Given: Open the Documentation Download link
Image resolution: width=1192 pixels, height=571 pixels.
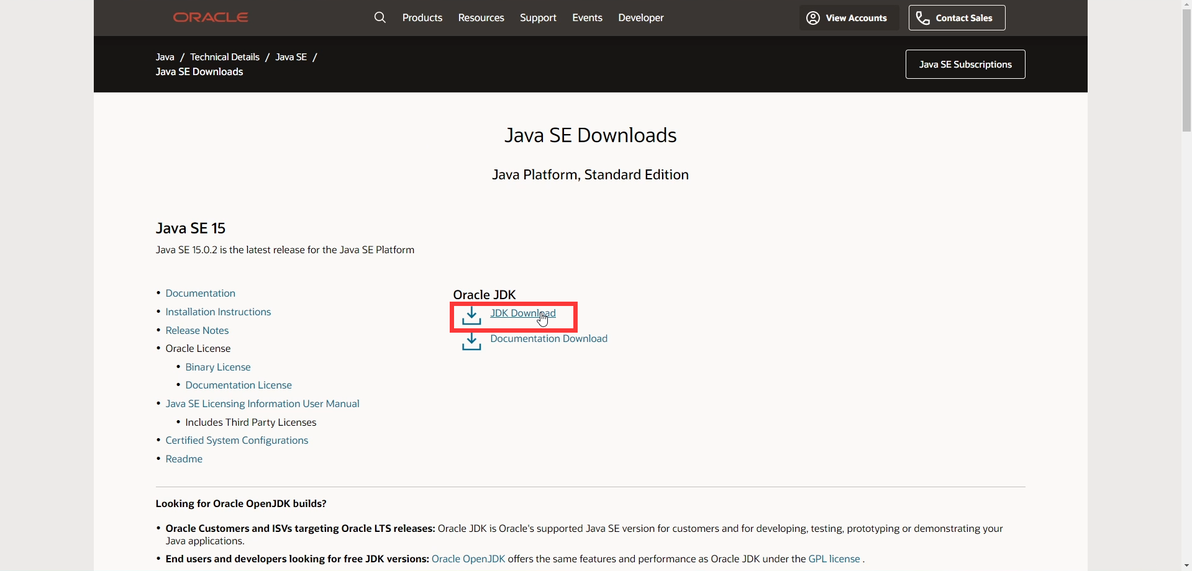Looking at the screenshot, I should (549, 339).
